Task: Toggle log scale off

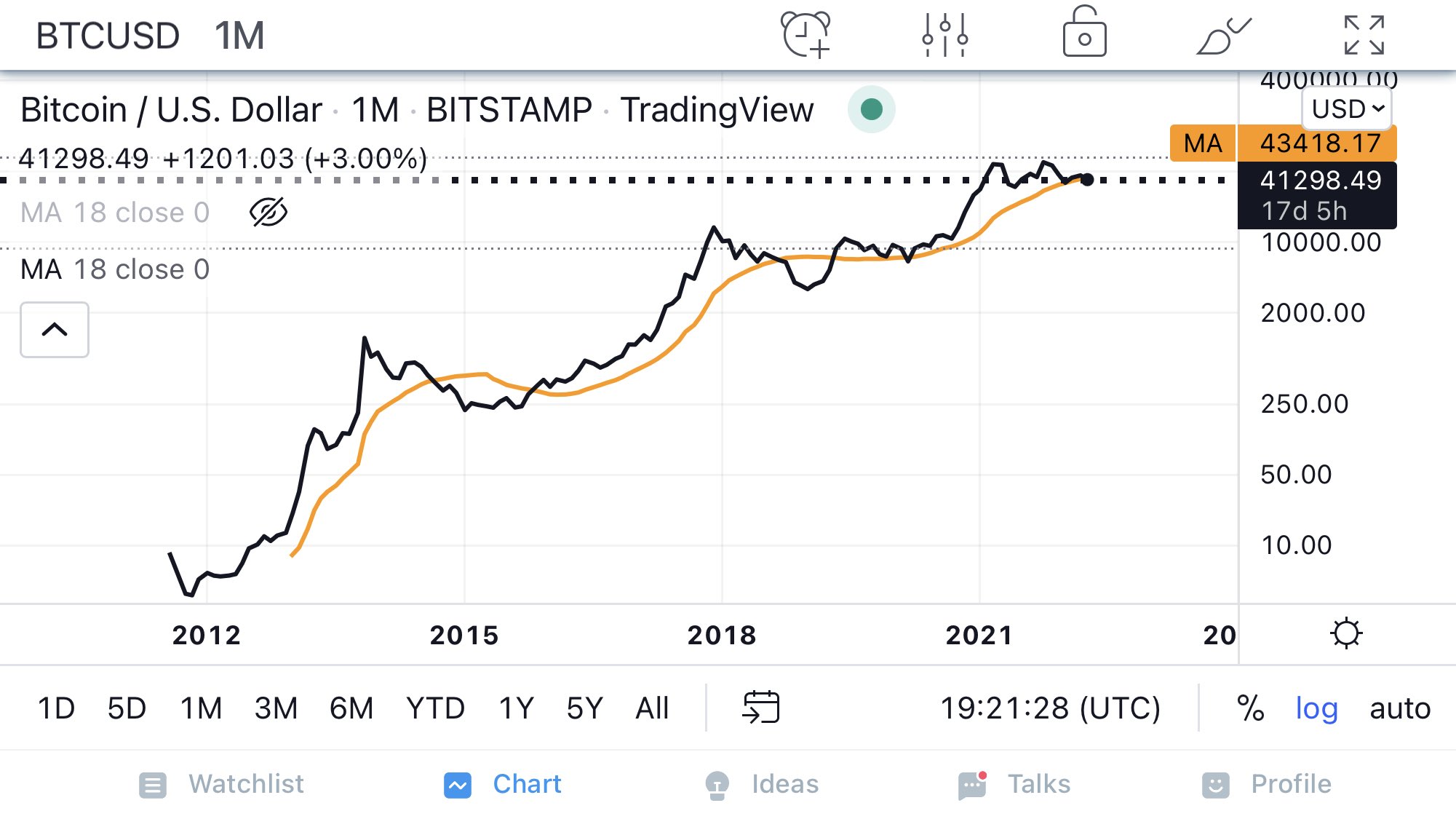Action: [x=1316, y=708]
